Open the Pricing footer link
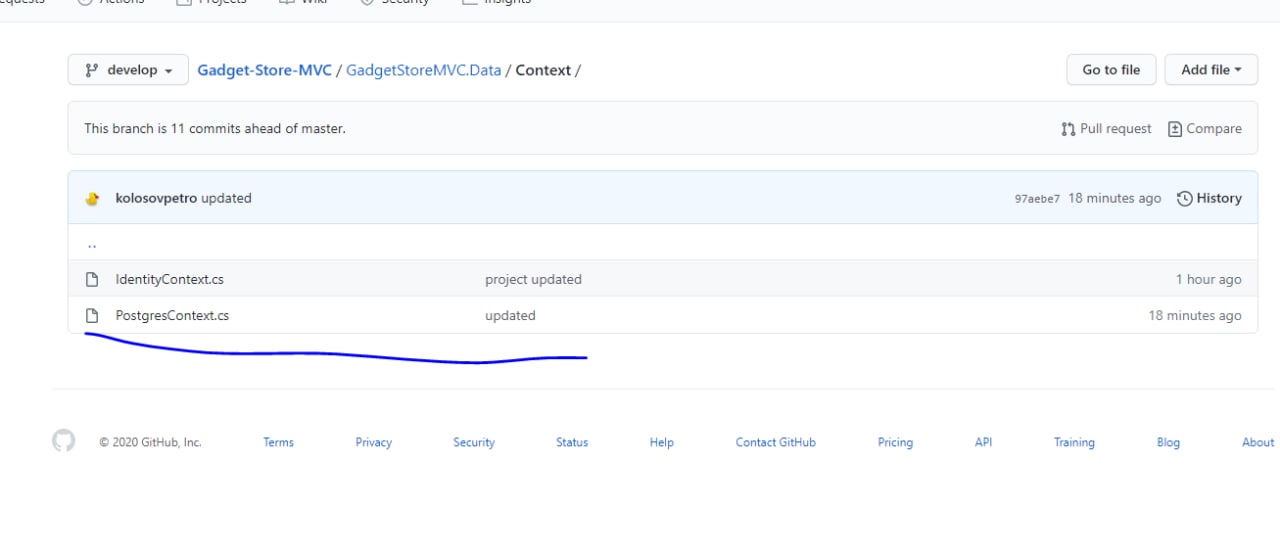Viewport: 1280px width, 554px height. [895, 442]
